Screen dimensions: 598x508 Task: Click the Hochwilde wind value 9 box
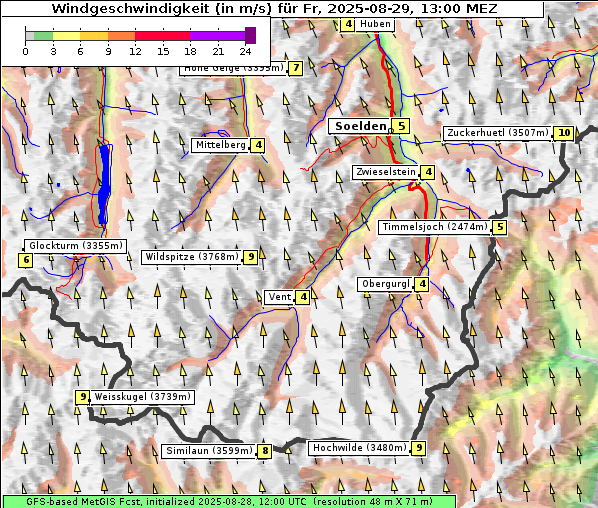[419, 448]
